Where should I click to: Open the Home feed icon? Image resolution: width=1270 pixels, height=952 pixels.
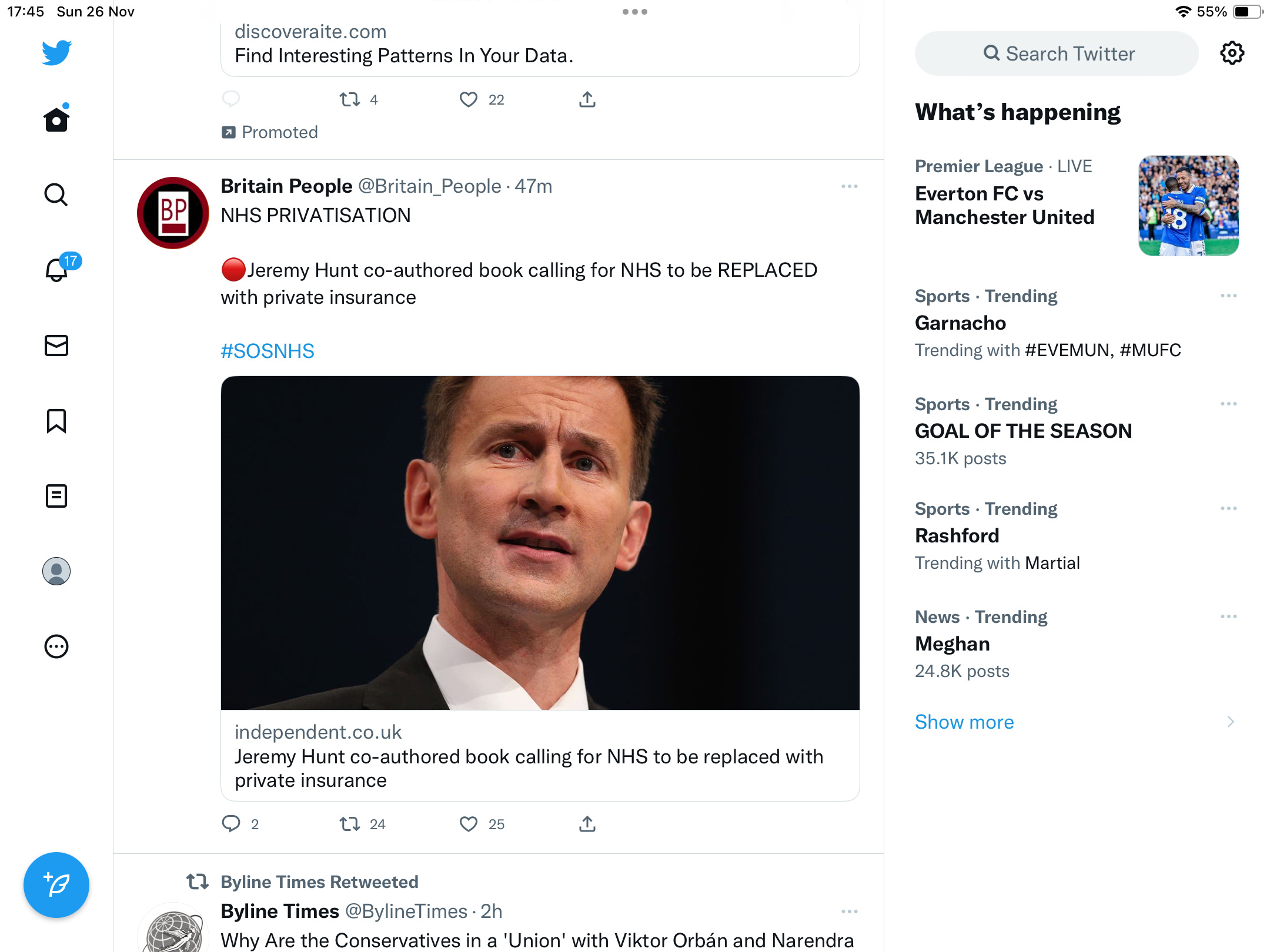click(x=56, y=119)
